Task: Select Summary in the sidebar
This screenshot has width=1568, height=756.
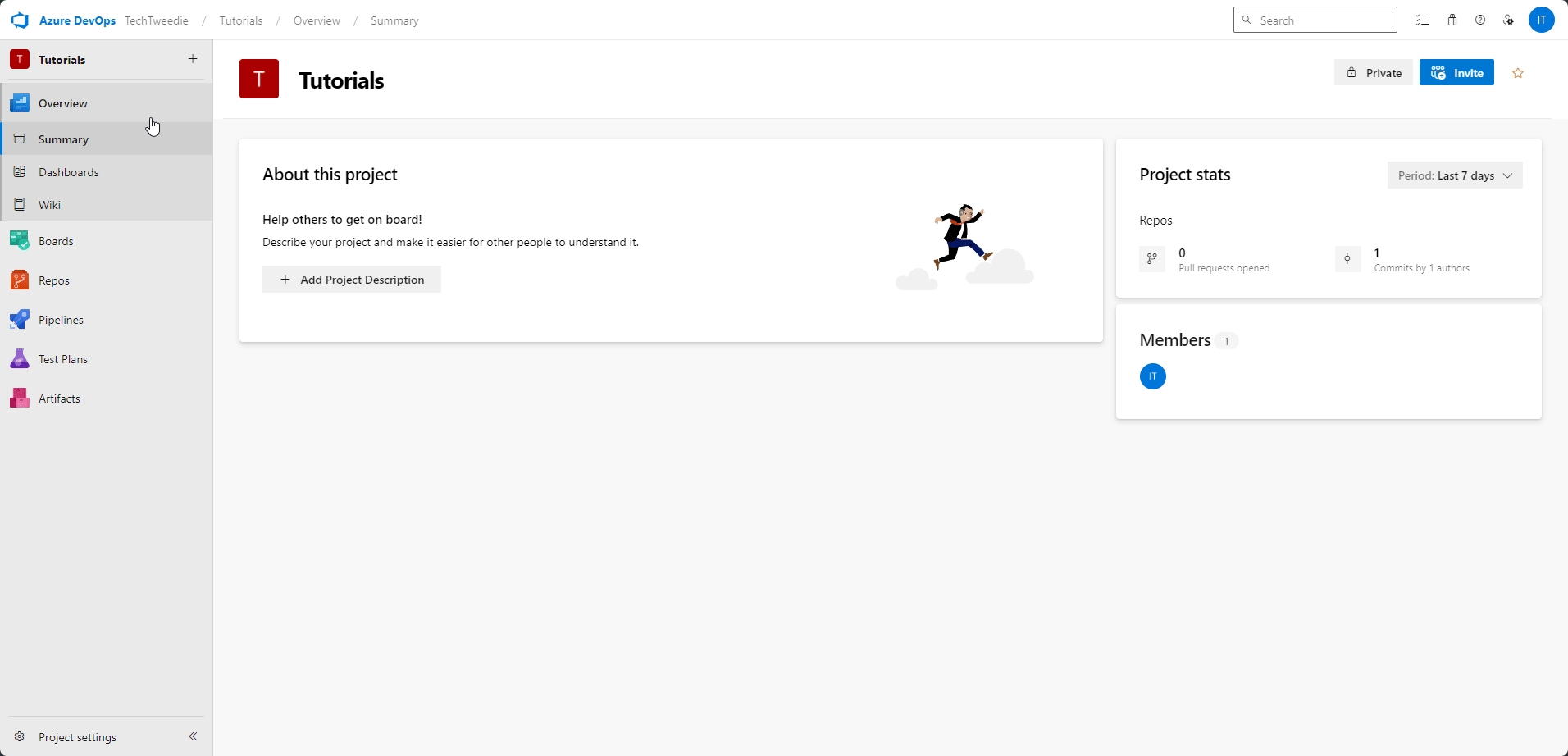Action: click(63, 139)
